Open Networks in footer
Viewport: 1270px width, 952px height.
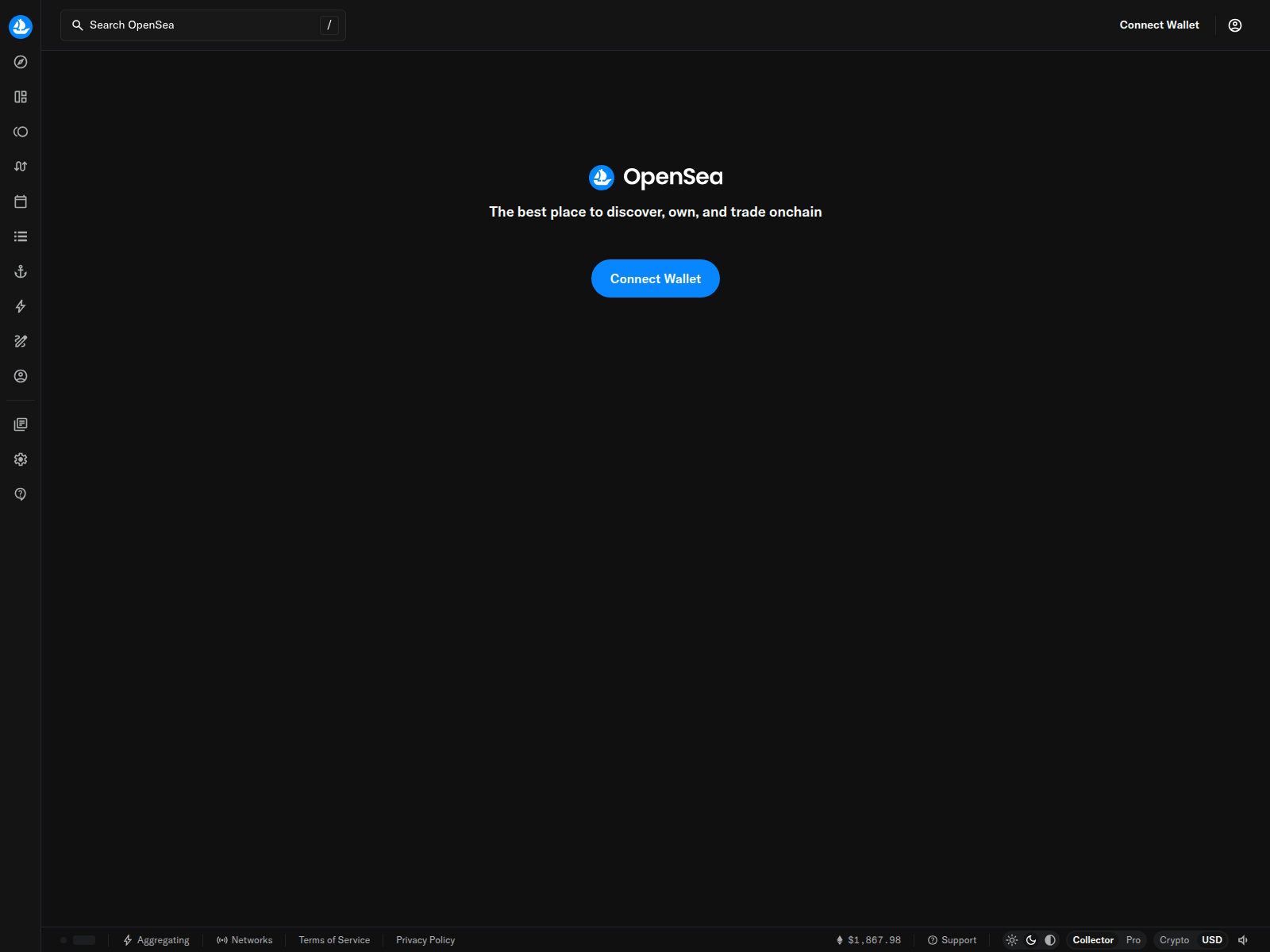coord(244,940)
